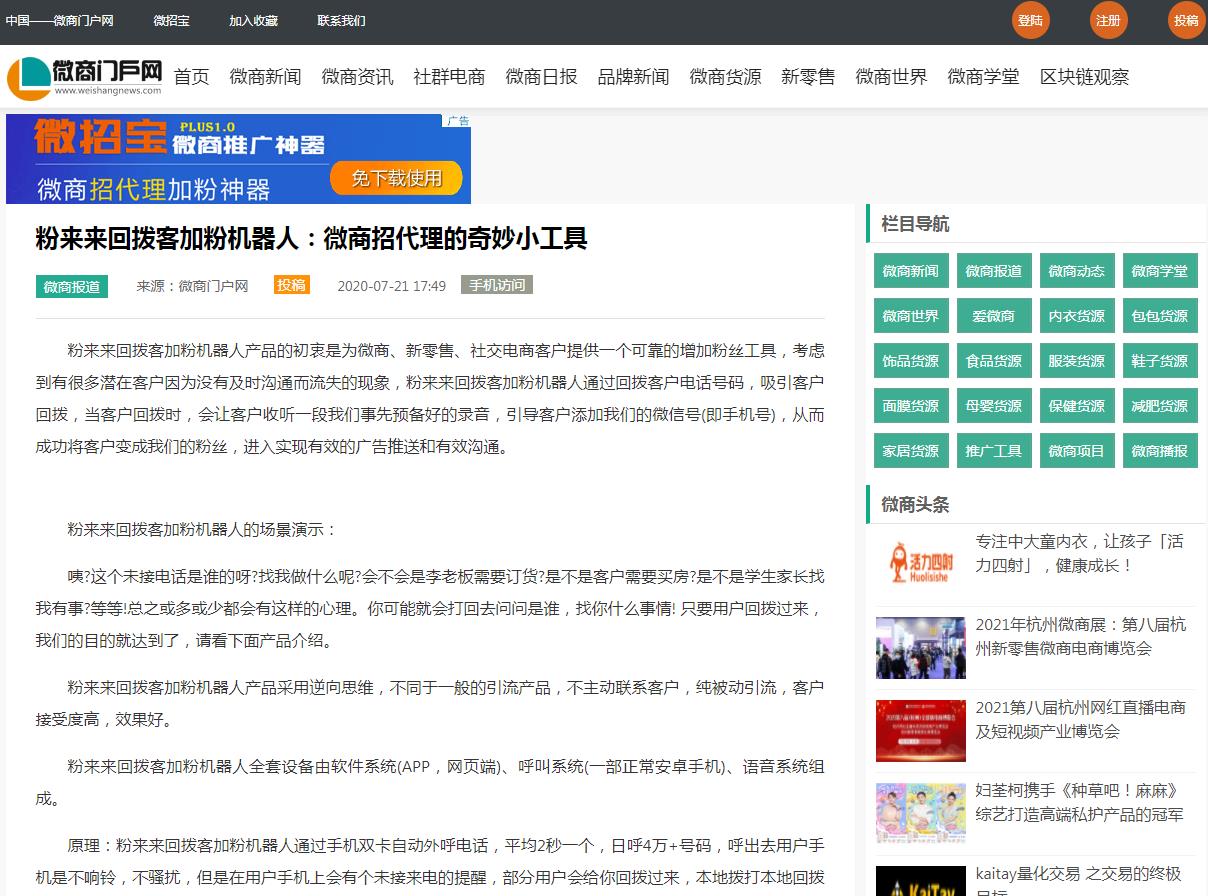Open 微商新闻 navigation item
Image resolution: width=1208 pixels, height=896 pixels.
265,77
